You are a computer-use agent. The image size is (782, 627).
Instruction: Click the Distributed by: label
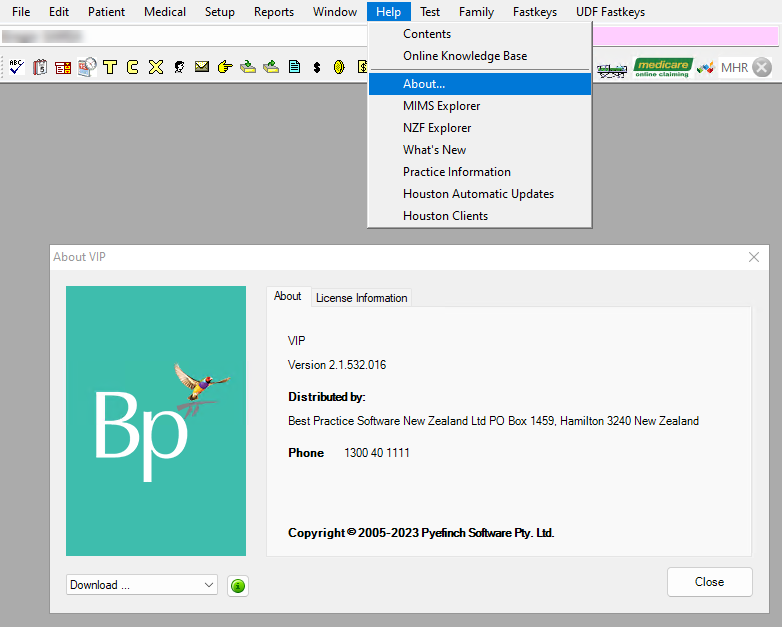[x=327, y=397]
